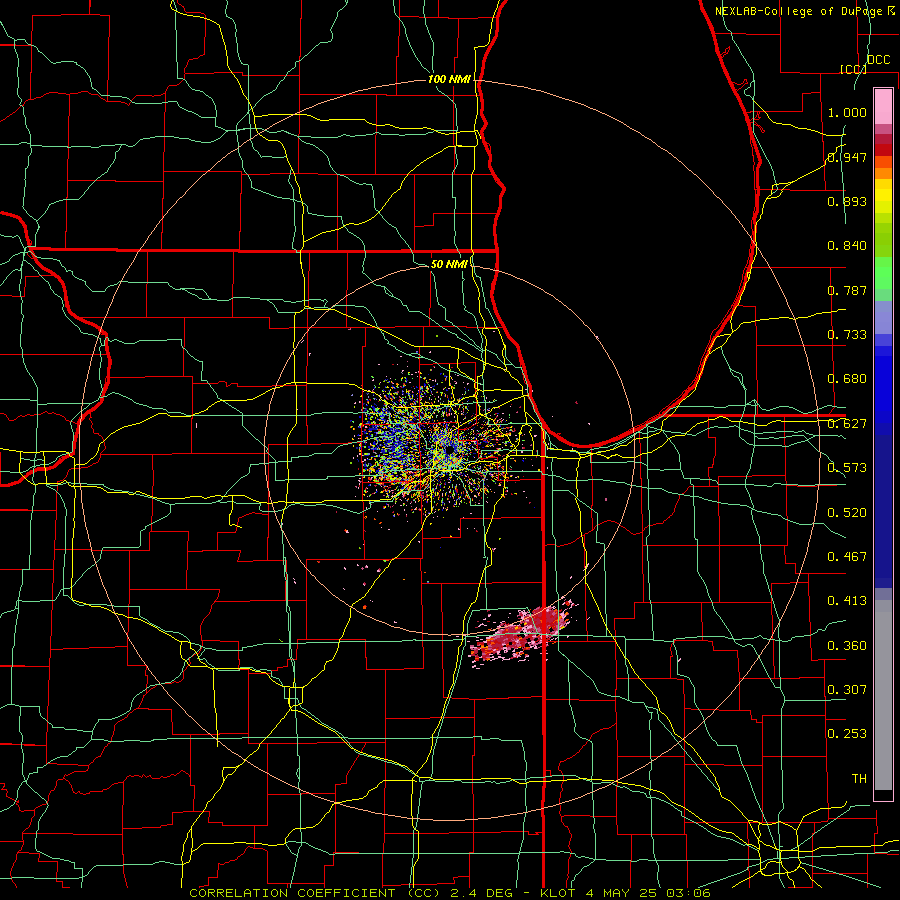Pick the pink color band near 1.000

883,107
